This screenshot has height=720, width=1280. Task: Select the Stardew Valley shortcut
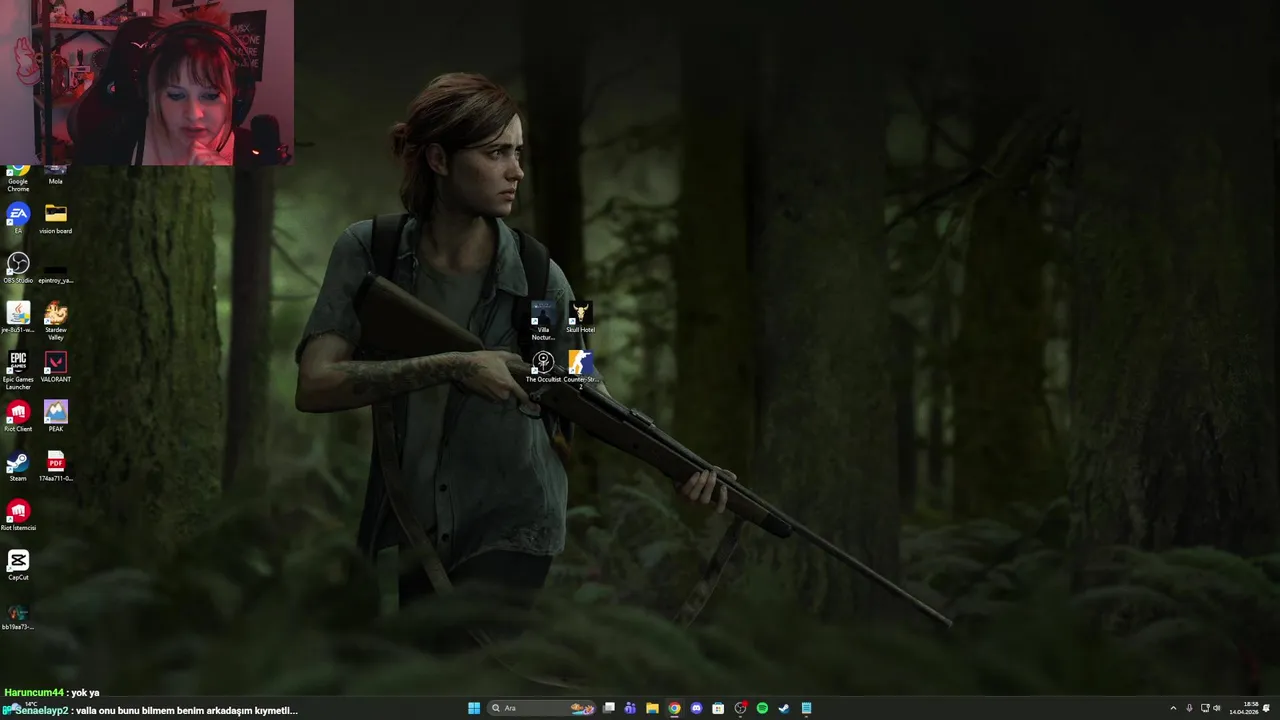coord(56,321)
